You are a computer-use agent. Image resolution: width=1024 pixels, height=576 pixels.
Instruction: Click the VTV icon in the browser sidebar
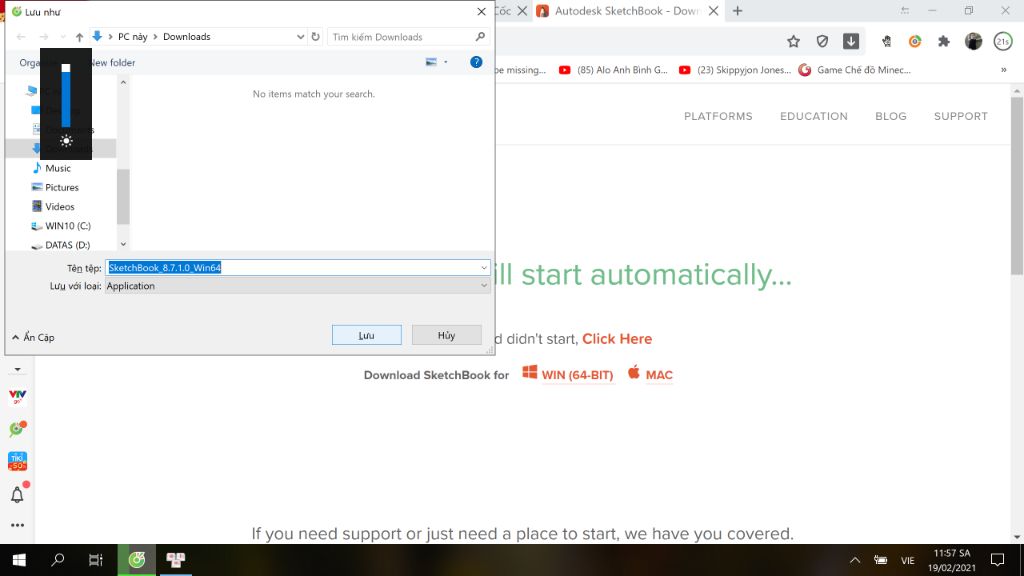[x=18, y=396]
